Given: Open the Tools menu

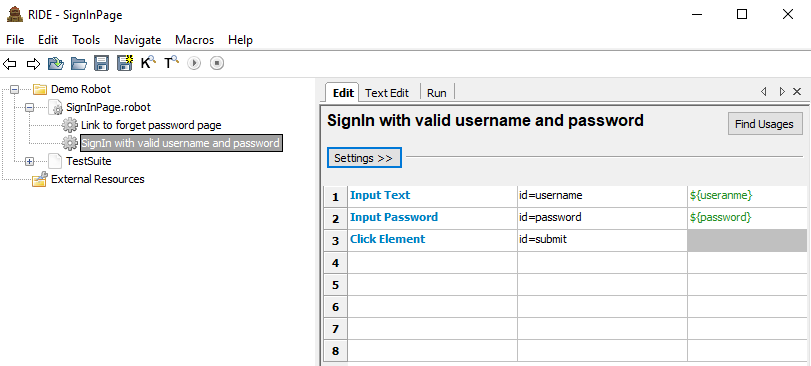Looking at the screenshot, I should coord(86,40).
